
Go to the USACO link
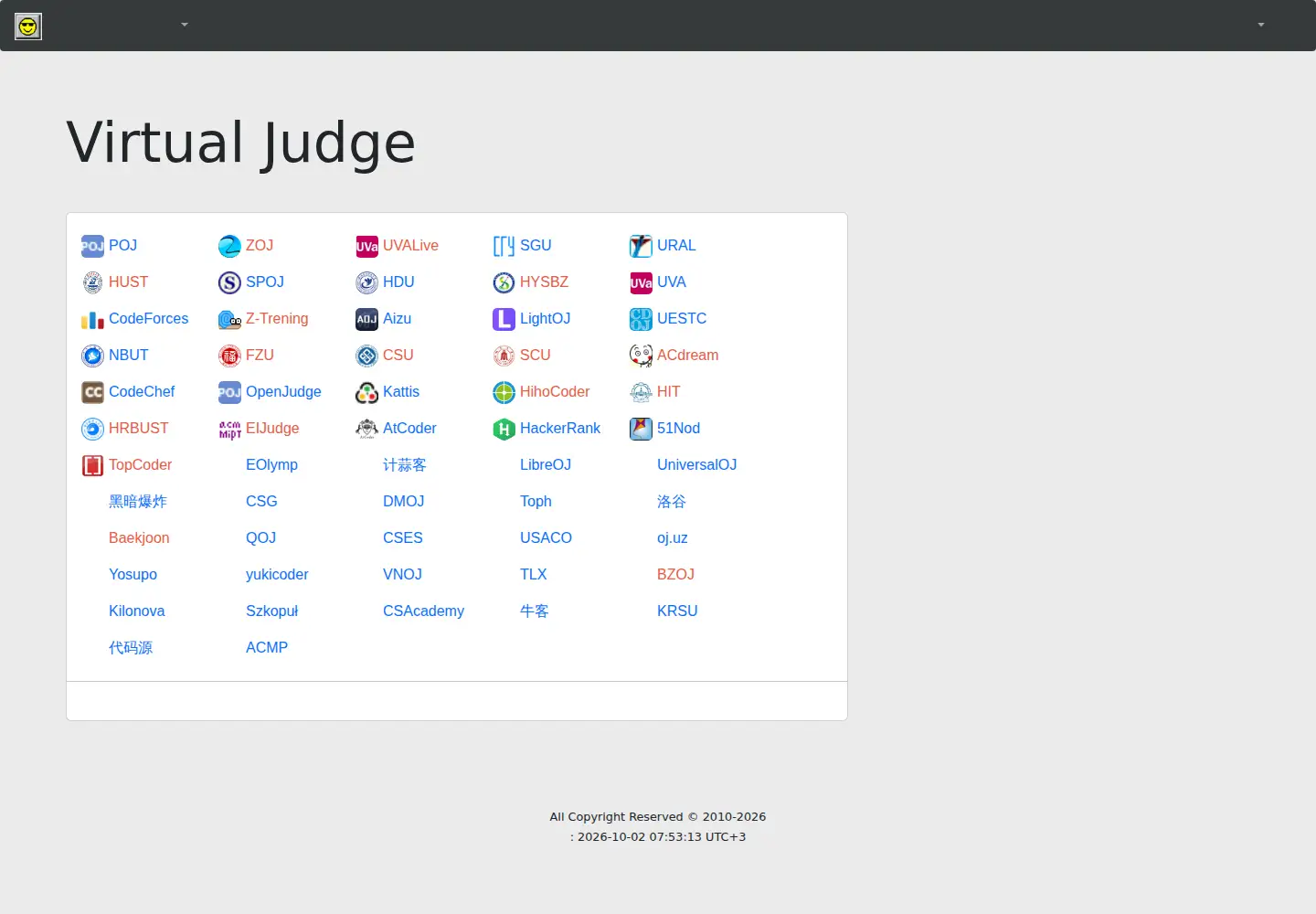click(546, 537)
